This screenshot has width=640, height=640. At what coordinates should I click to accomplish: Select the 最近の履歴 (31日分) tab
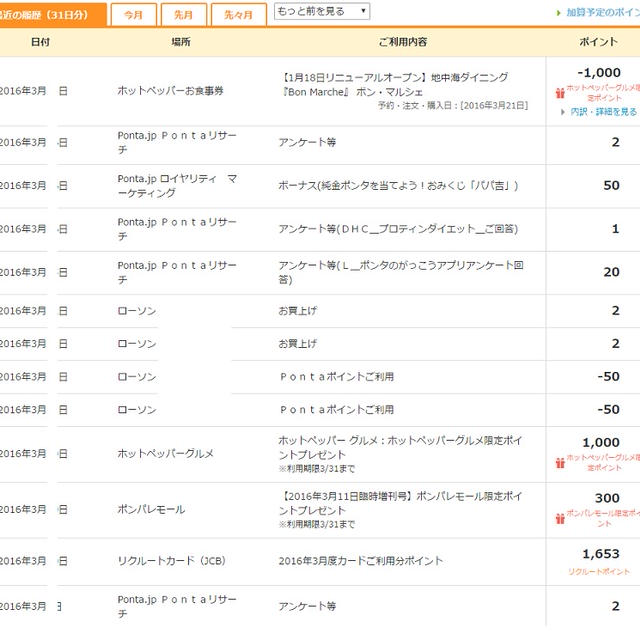click(x=52, y=15)
